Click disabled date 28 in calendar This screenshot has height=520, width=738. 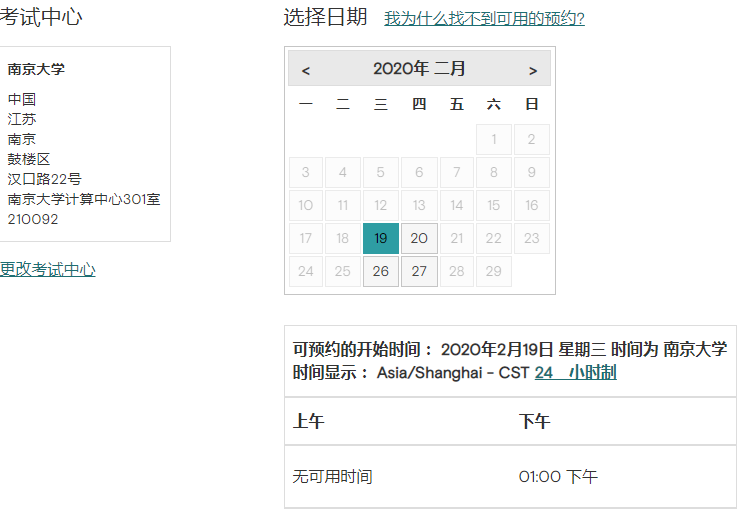point(457,271)
